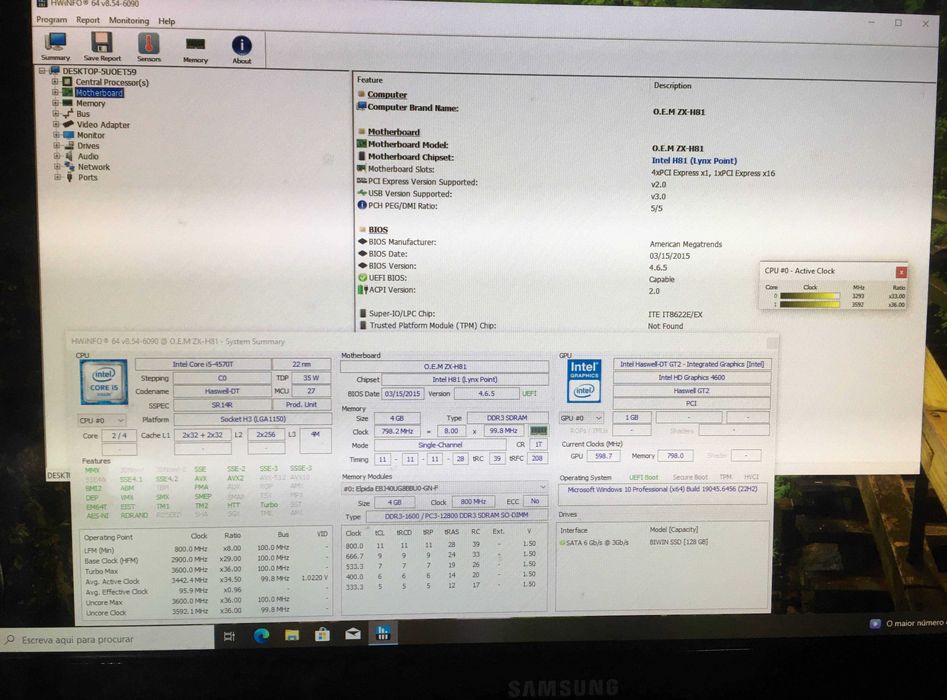Click the BIWIN SSD drive entry
Image resolution: width=947 pixels, height=700 pixels.
(x=678, y=542)
